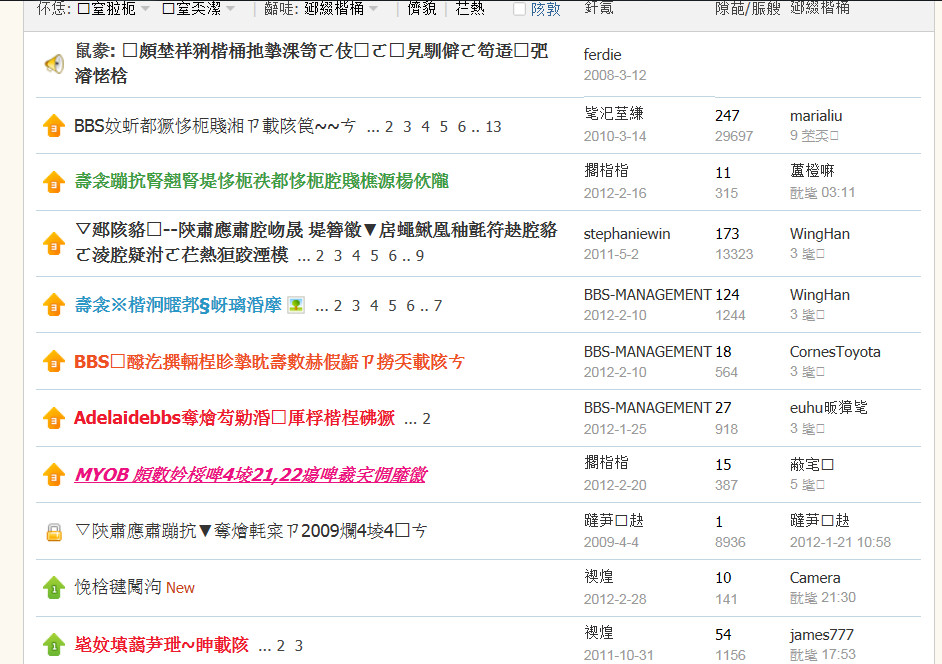Tick the checkbox in the thread list header
The height and width of the screenshot is (664, 942).
tap(519, 9)
